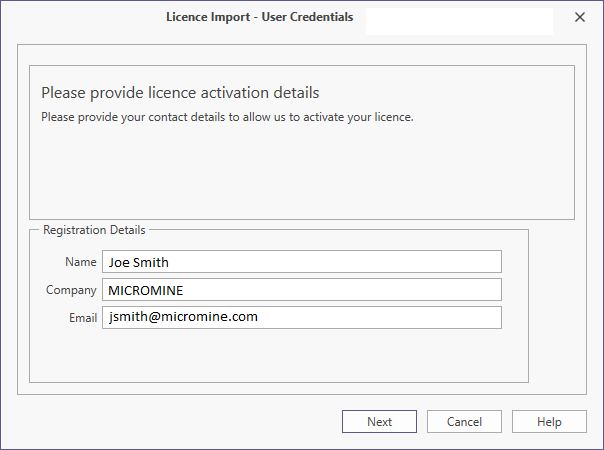Screen dimensions: 604x450
Task: Place cursor on 'MICROMINE' text
Action: 147,291
